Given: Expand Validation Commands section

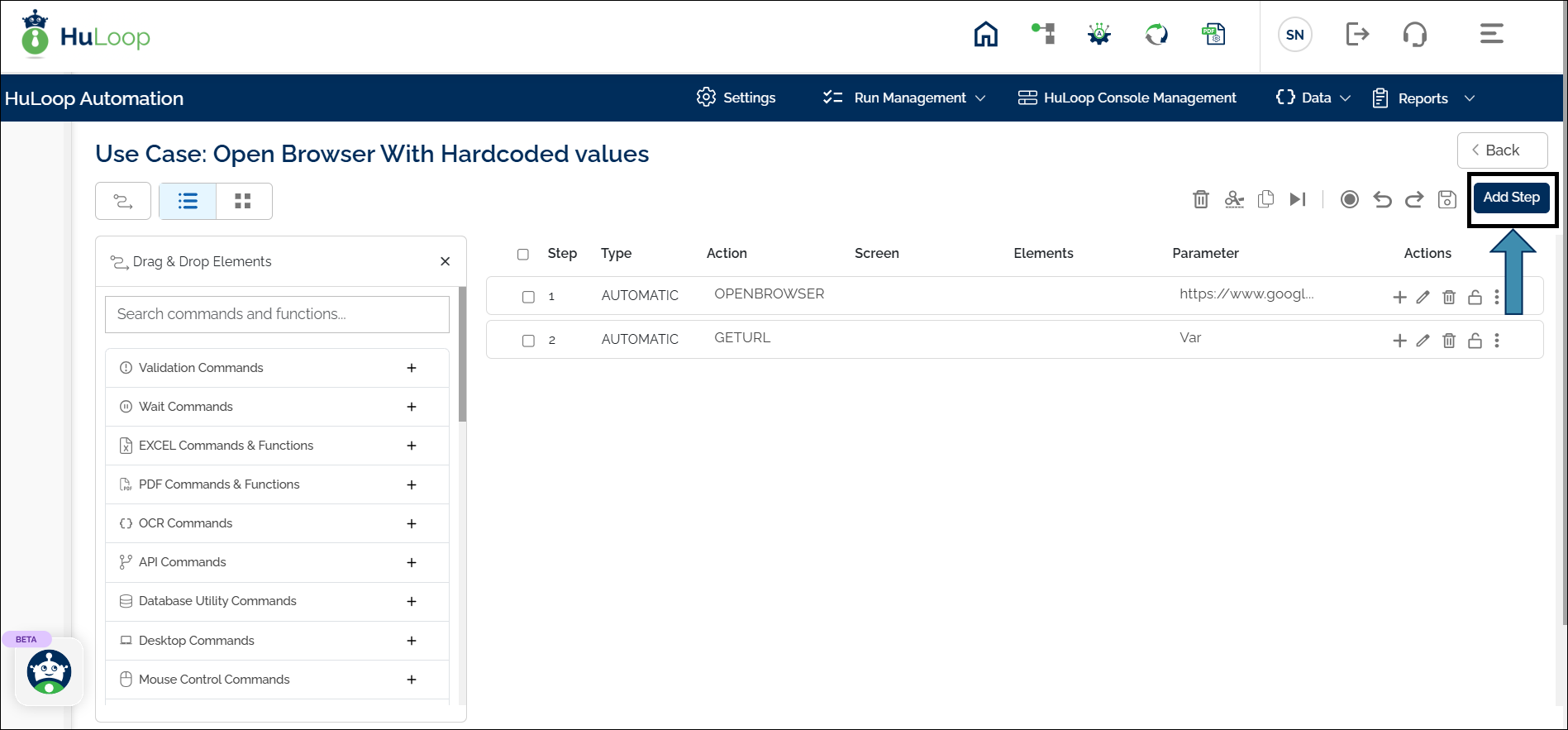Looking at the screenshot, I should pyautogui.click(x=411, y=368).
